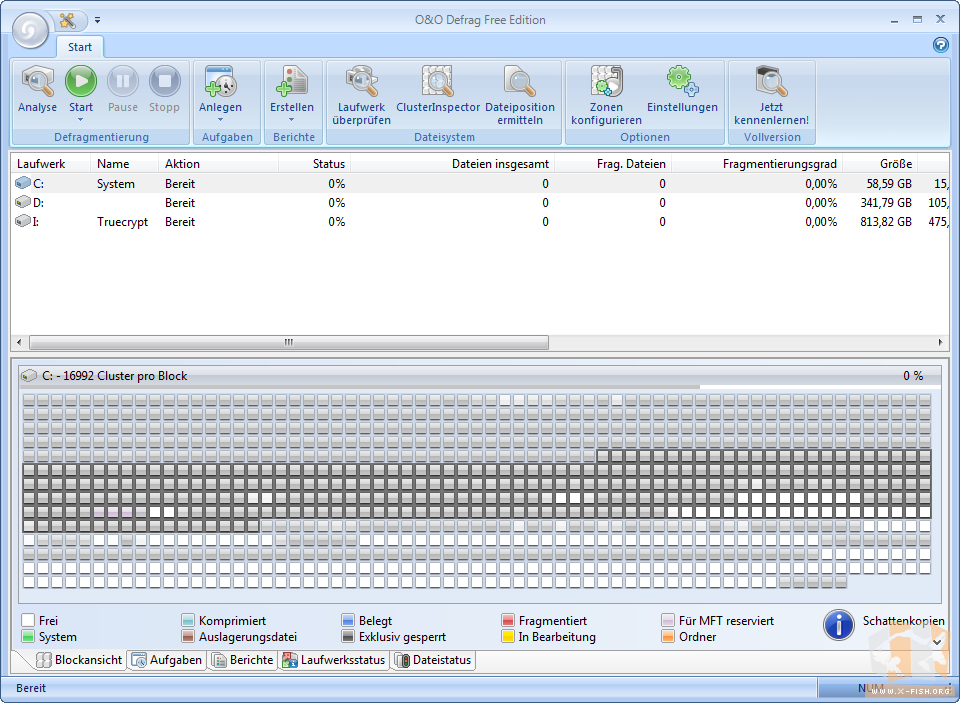Select the I: drive icon
Image resolution: width=960 pixels, height=703 pixels.
click(x=23, y=221)
